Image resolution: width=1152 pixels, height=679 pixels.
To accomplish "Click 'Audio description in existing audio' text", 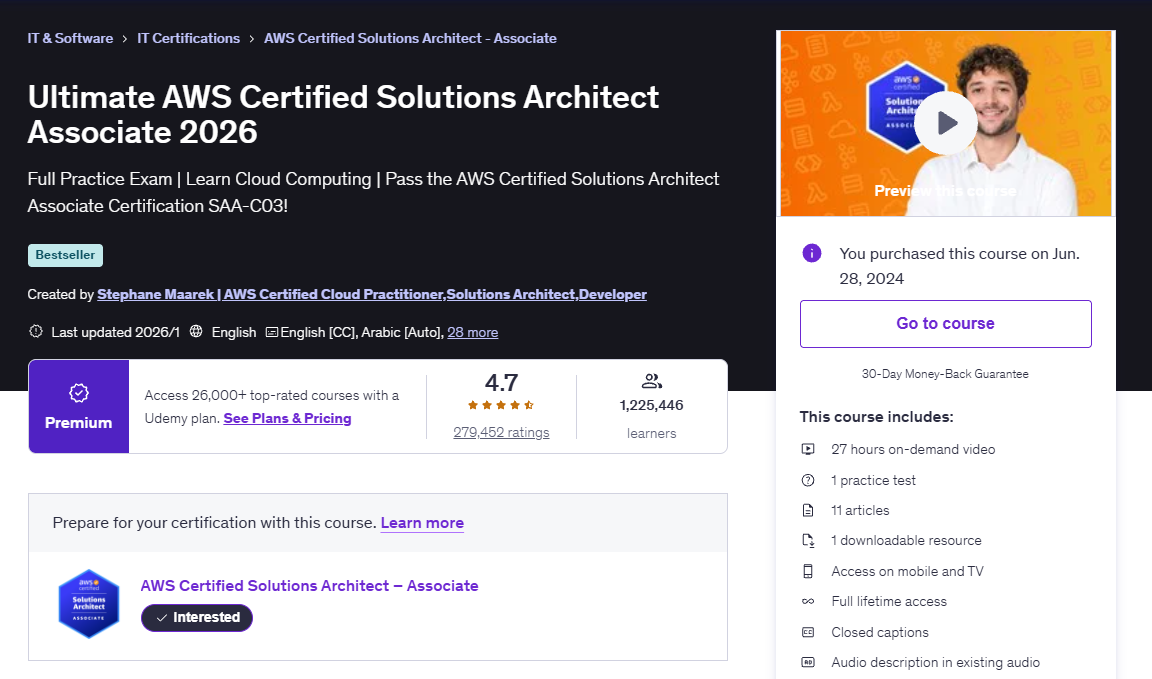I will (x=935, y=662).
